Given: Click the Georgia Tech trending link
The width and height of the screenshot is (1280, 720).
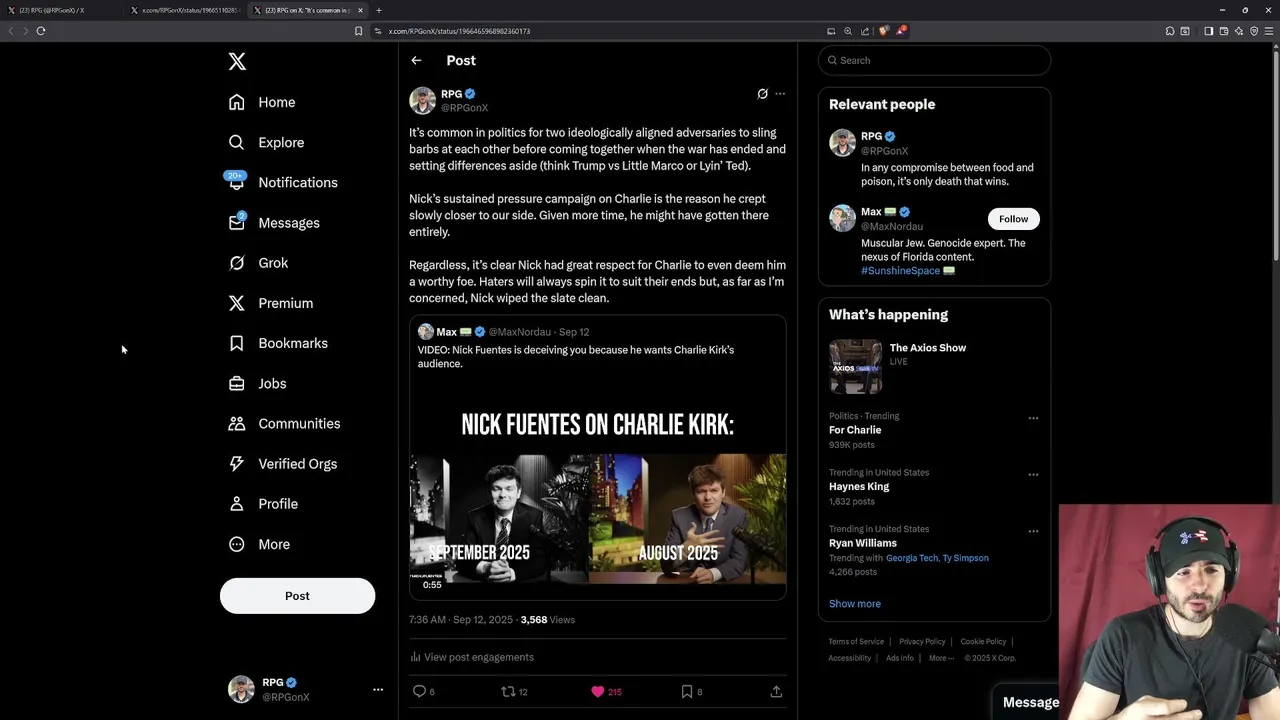Looking at the screenshot, I should pyautogui.click(x=911, y=558).
